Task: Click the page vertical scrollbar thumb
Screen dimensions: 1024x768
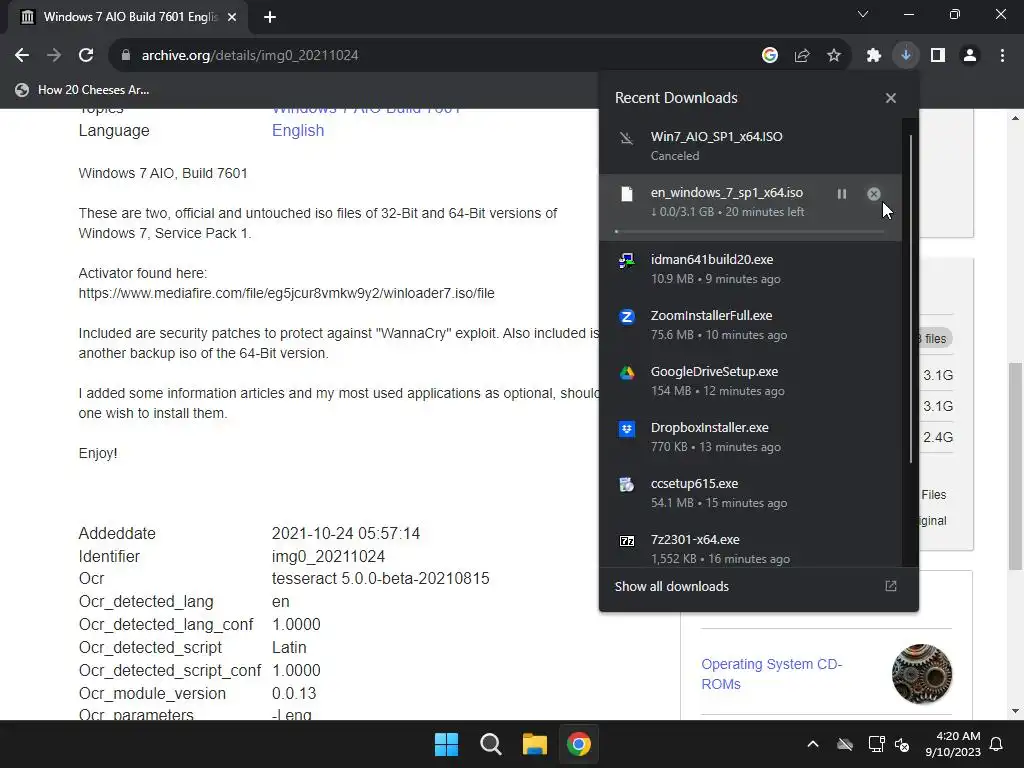Action: click(x=1015, y=466)
